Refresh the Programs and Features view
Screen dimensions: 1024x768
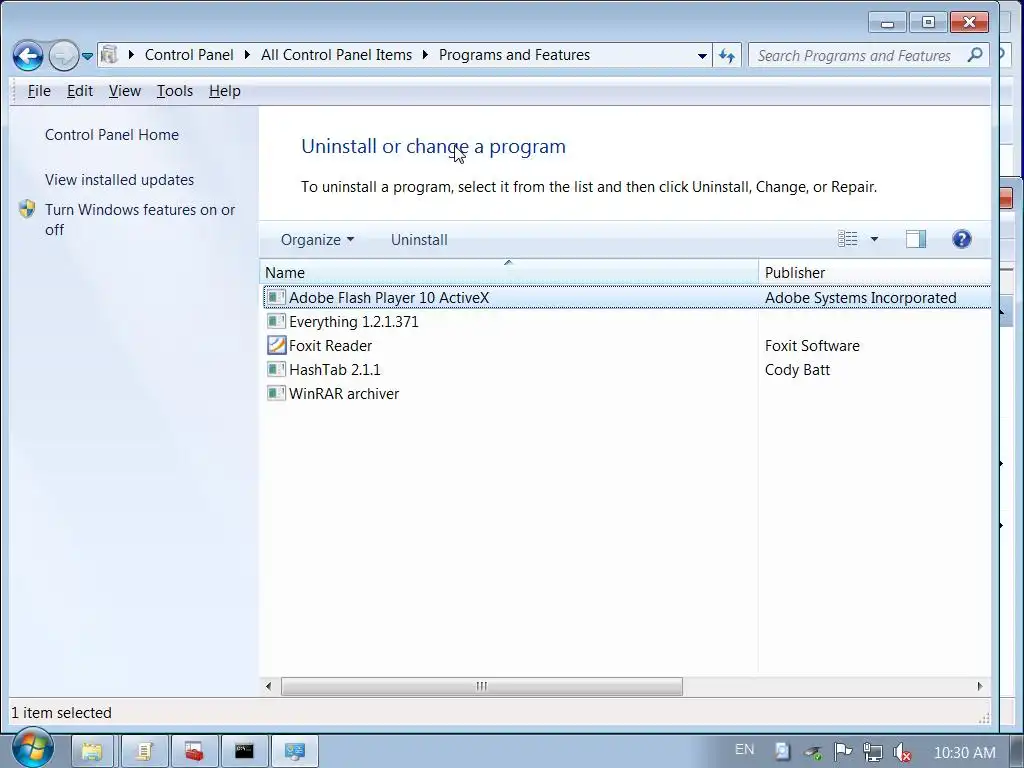click(727, 56)
